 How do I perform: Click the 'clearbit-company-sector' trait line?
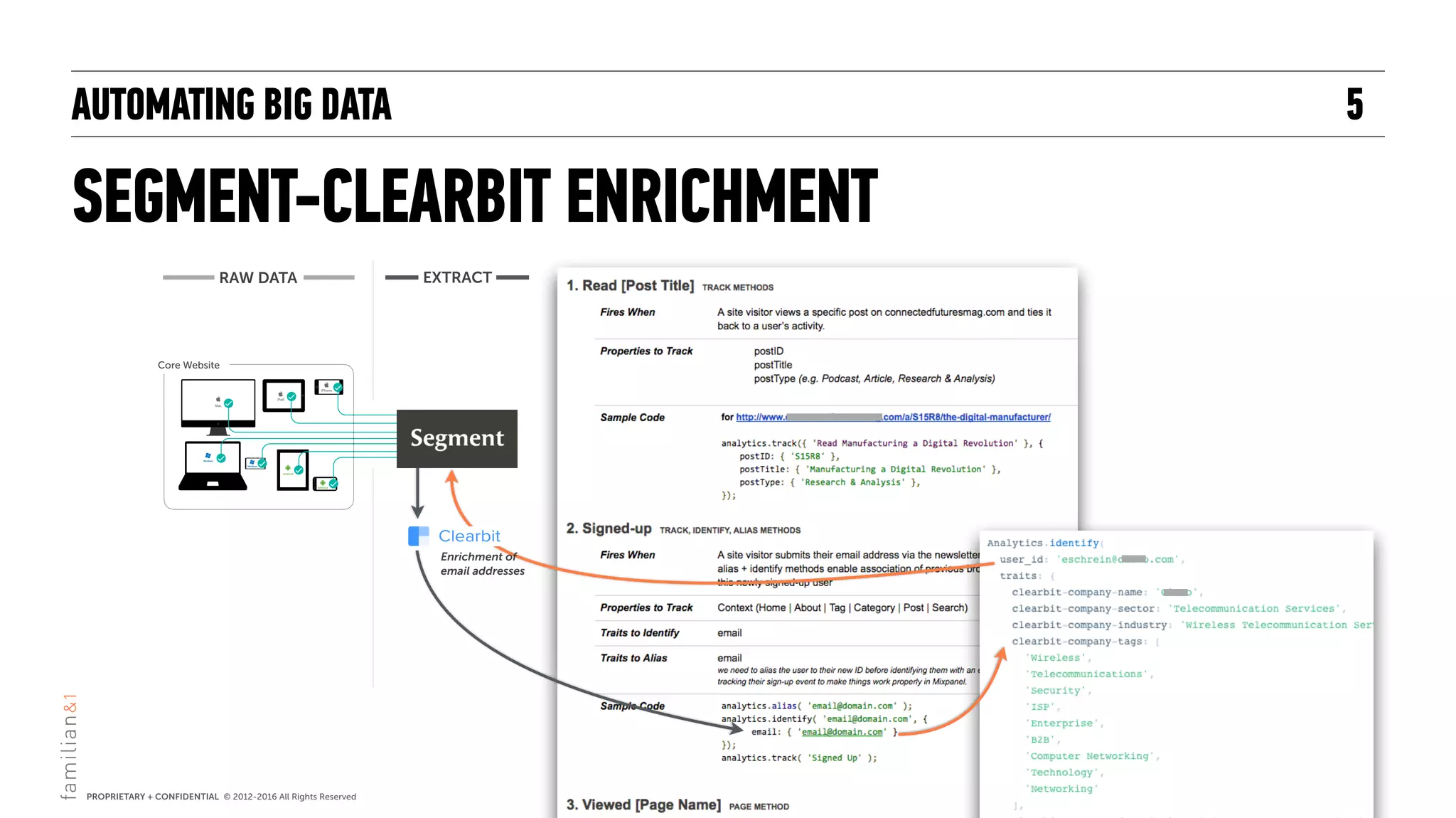click(x=1178, y=609)
